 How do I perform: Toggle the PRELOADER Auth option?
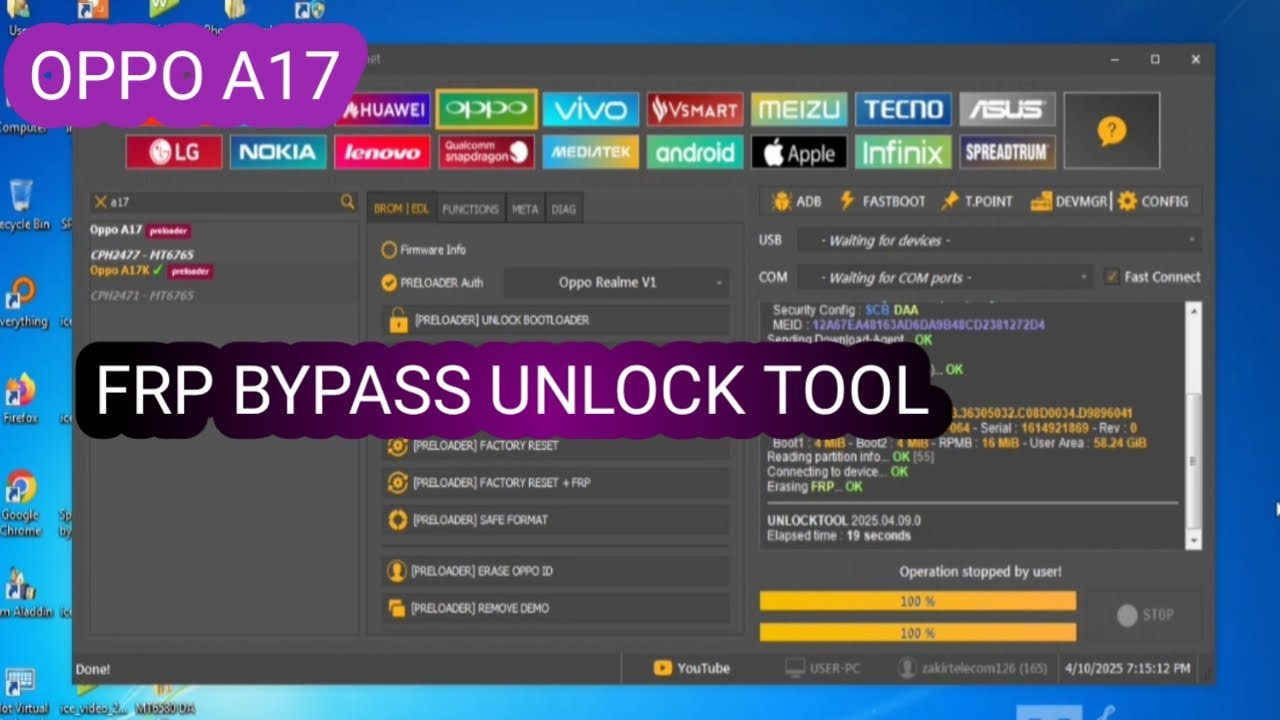pyautogui.click(x=432, y=283)
